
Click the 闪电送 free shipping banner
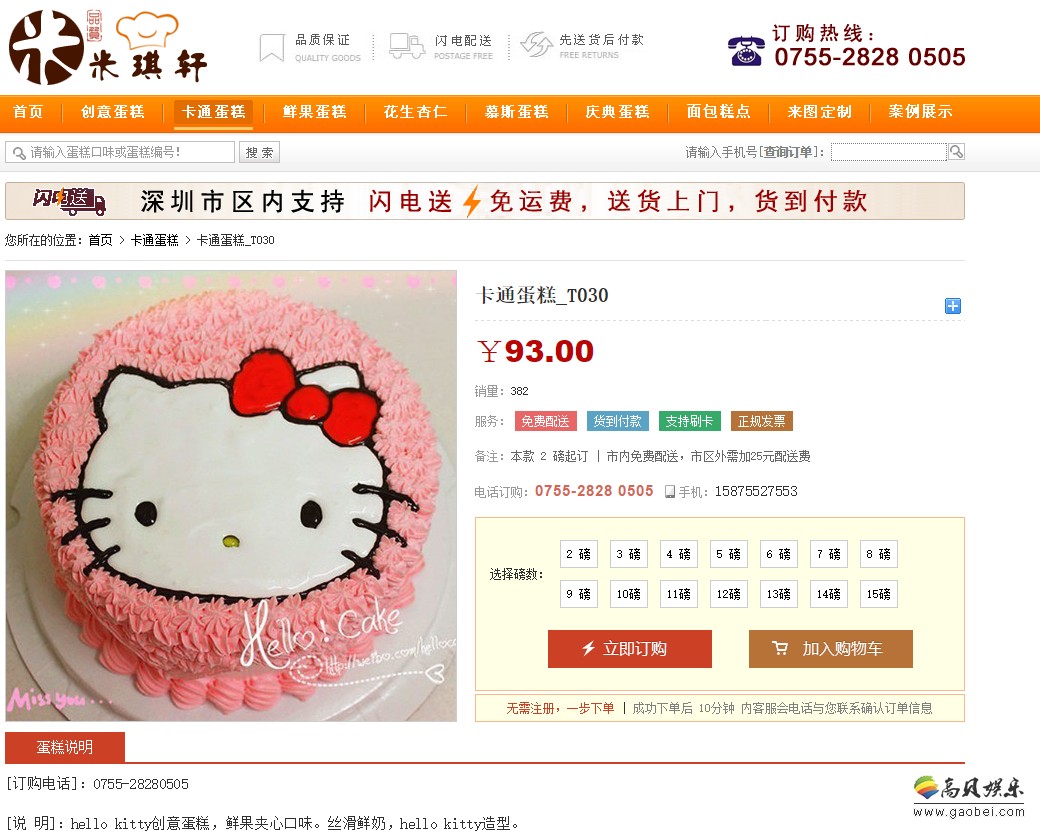(485, 201)
